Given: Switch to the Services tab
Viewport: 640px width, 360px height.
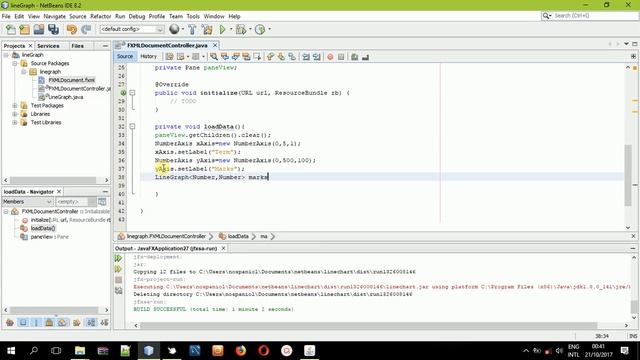Looking at the screenshot, I should pos(48,46).
